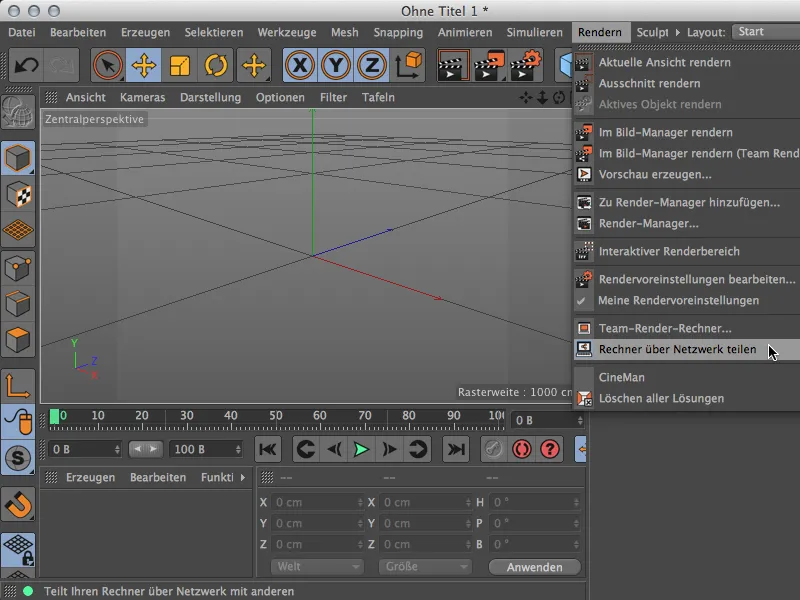Open the viewport Darstellung menu
800x600 pixels.
tap(211, 97)
